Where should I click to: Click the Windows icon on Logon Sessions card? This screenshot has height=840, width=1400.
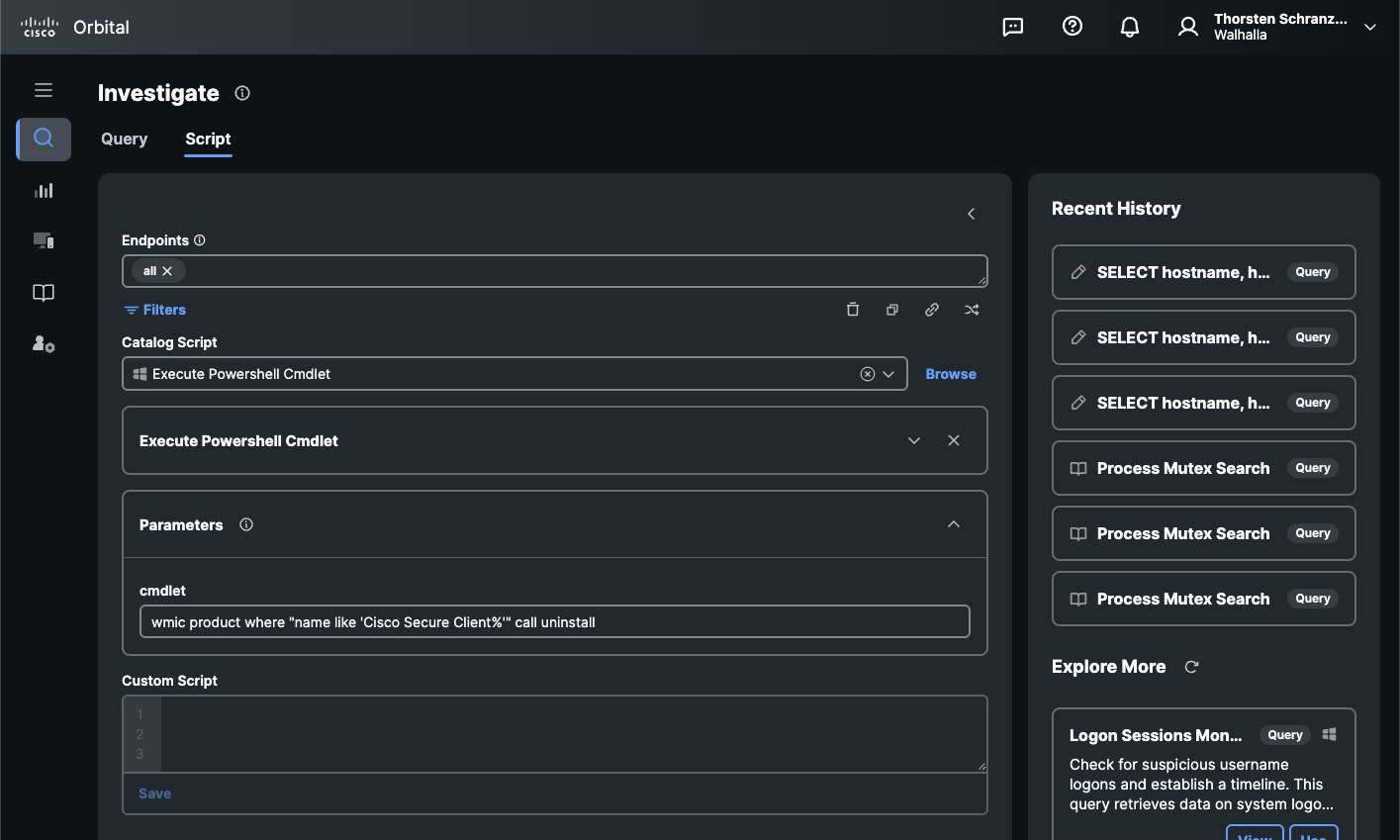click(1330, 734)
